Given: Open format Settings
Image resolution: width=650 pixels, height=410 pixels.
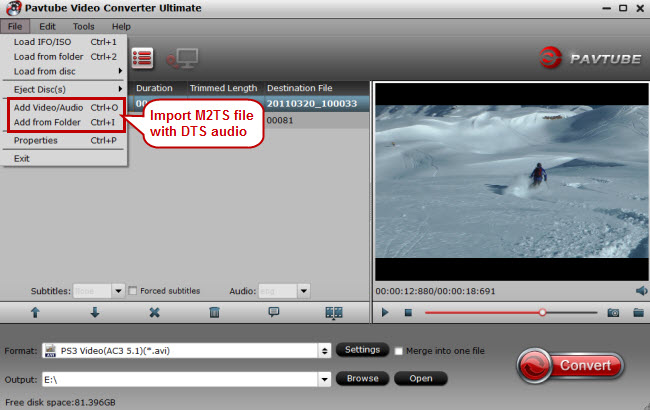Looking at the screenshot, I should tap(362, 350).
